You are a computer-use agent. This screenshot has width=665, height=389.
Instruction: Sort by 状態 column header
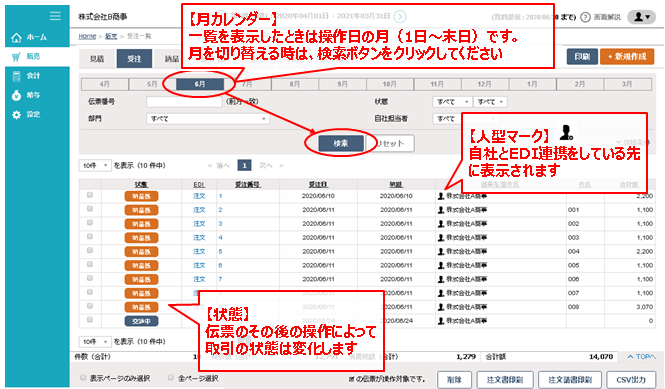[141, 185]
